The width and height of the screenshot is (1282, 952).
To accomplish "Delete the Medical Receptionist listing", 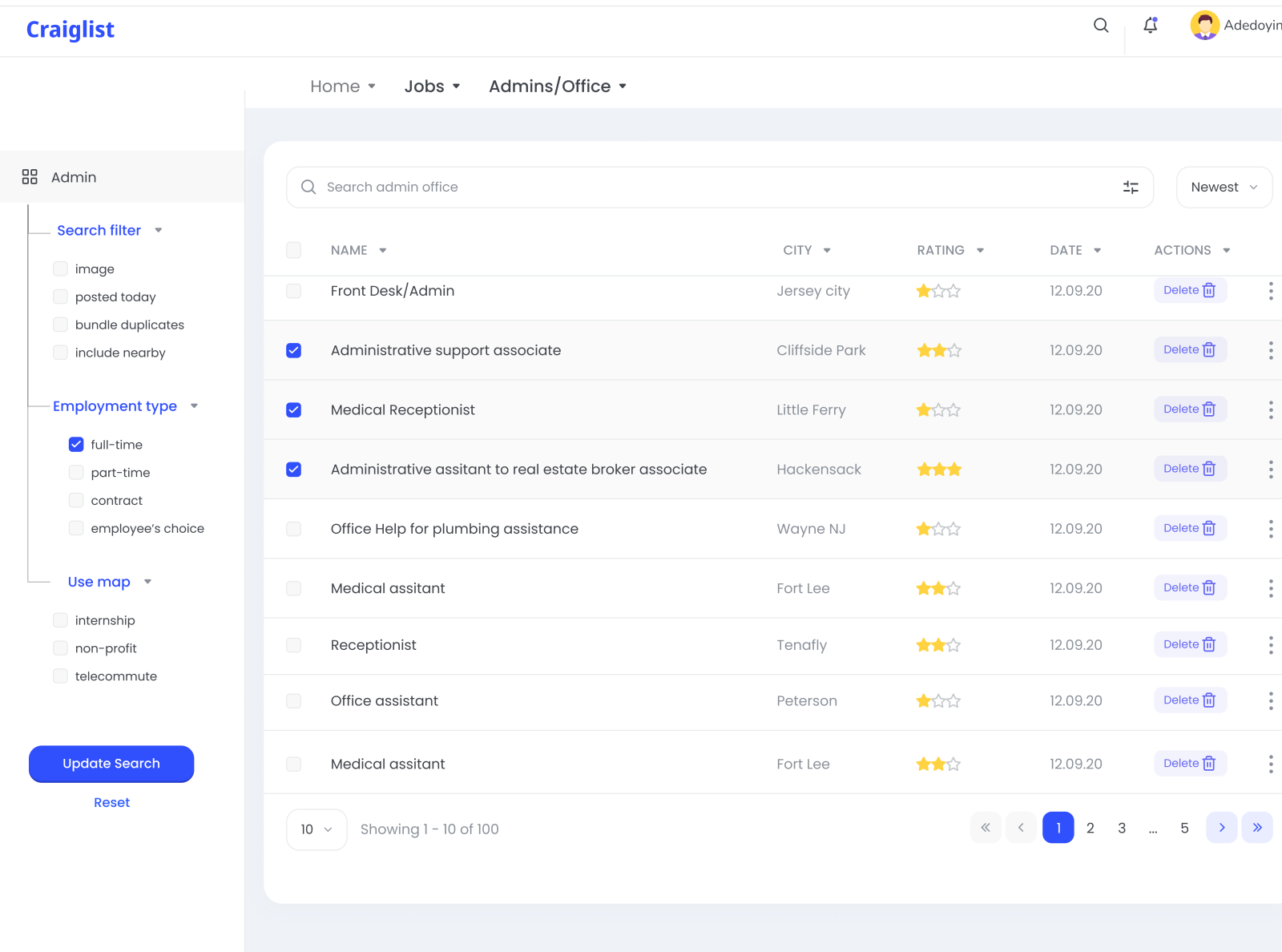I will pos(1190,409).
